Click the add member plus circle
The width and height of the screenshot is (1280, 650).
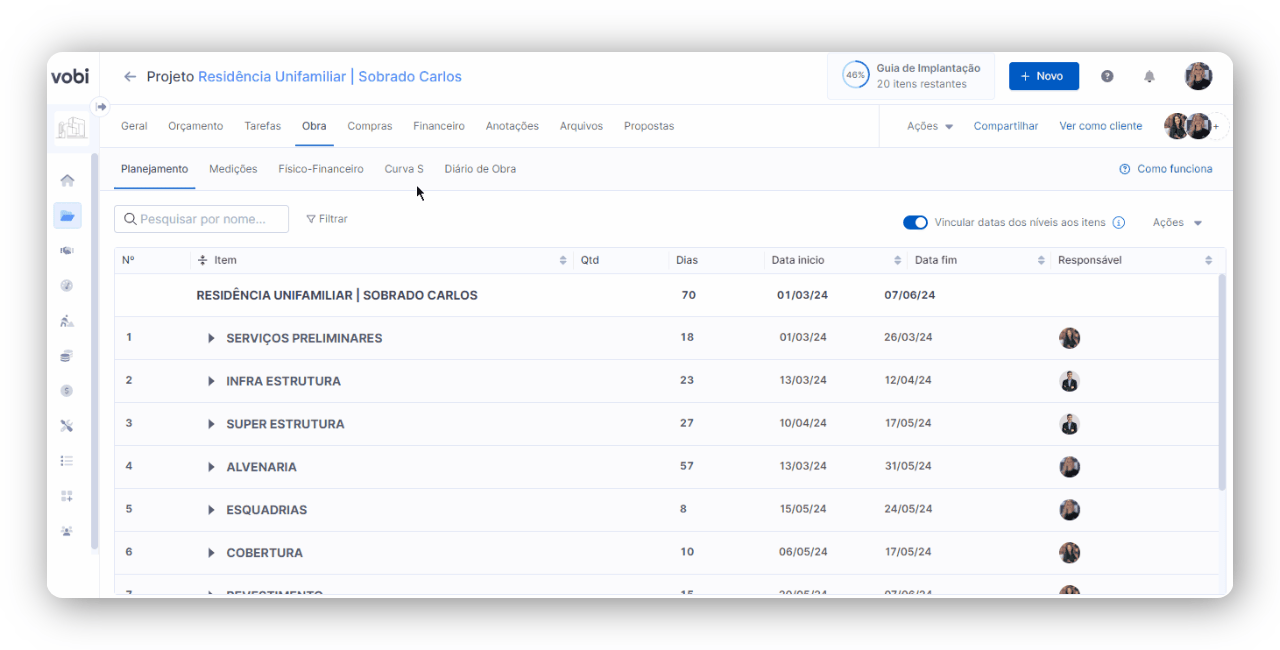click(1219, 126)
